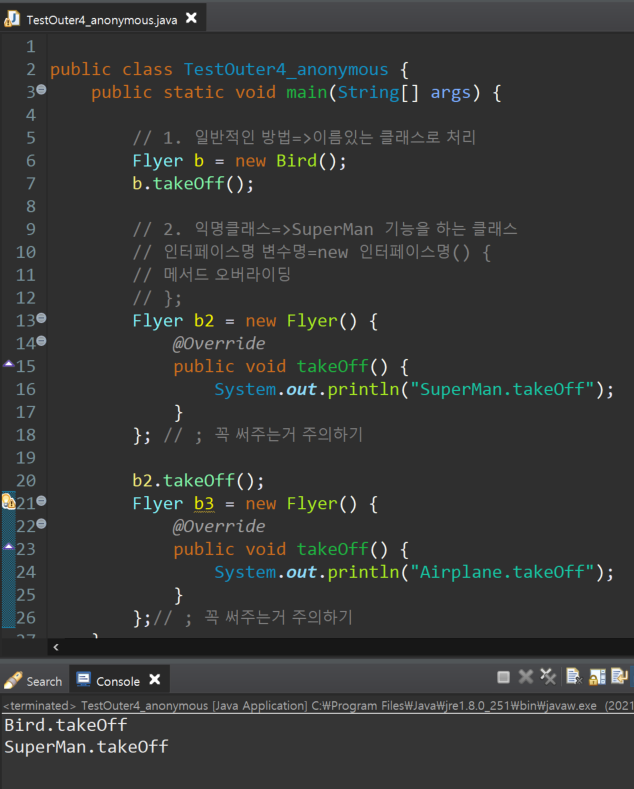Screen dimensions: 634x789
Task: Click the b2.takeOff() call on line 20
Action: click(198, 481)
